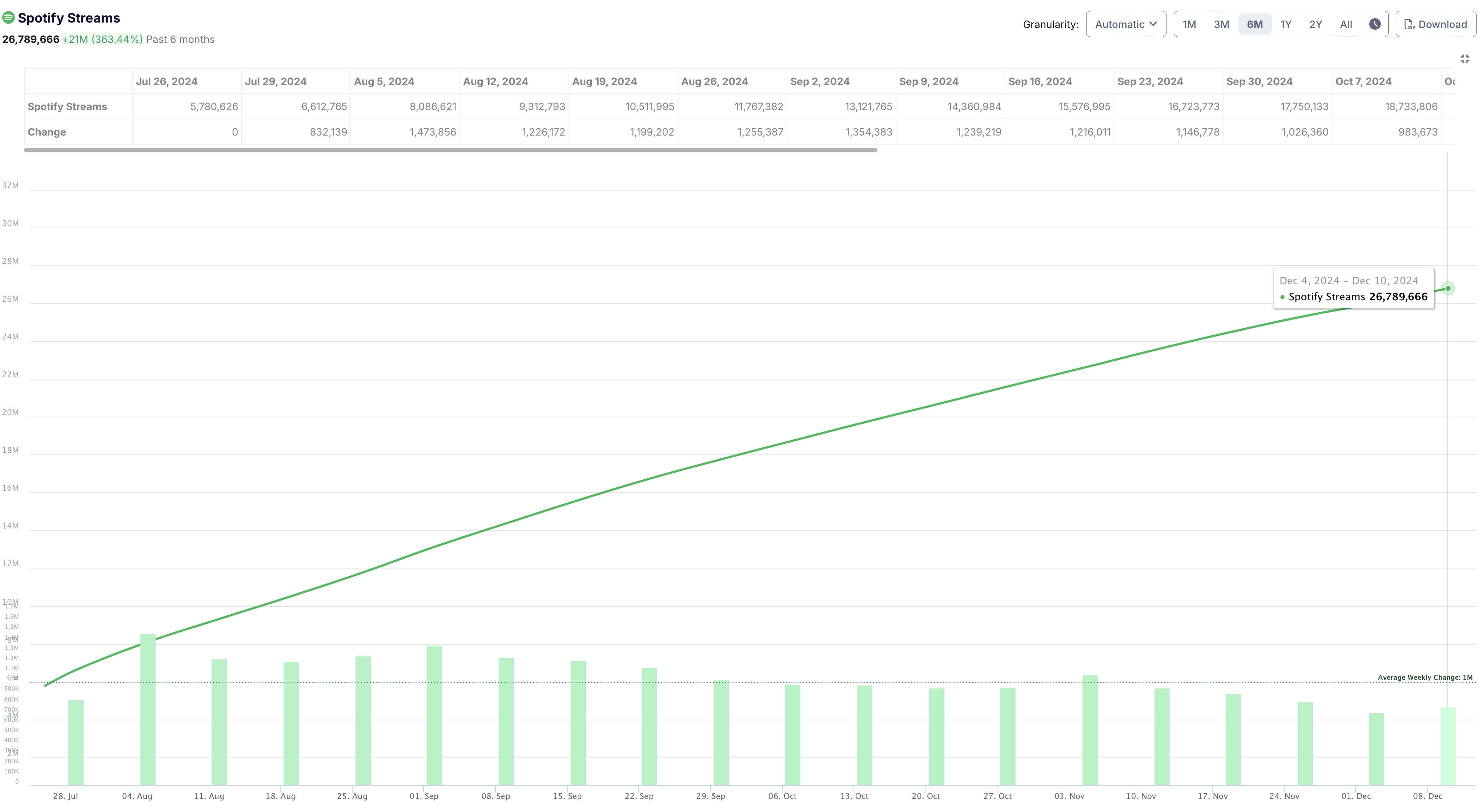Click the Spotify Streams chart title
This screenshot has height=812, width=1478.
(x=69, y=18)
